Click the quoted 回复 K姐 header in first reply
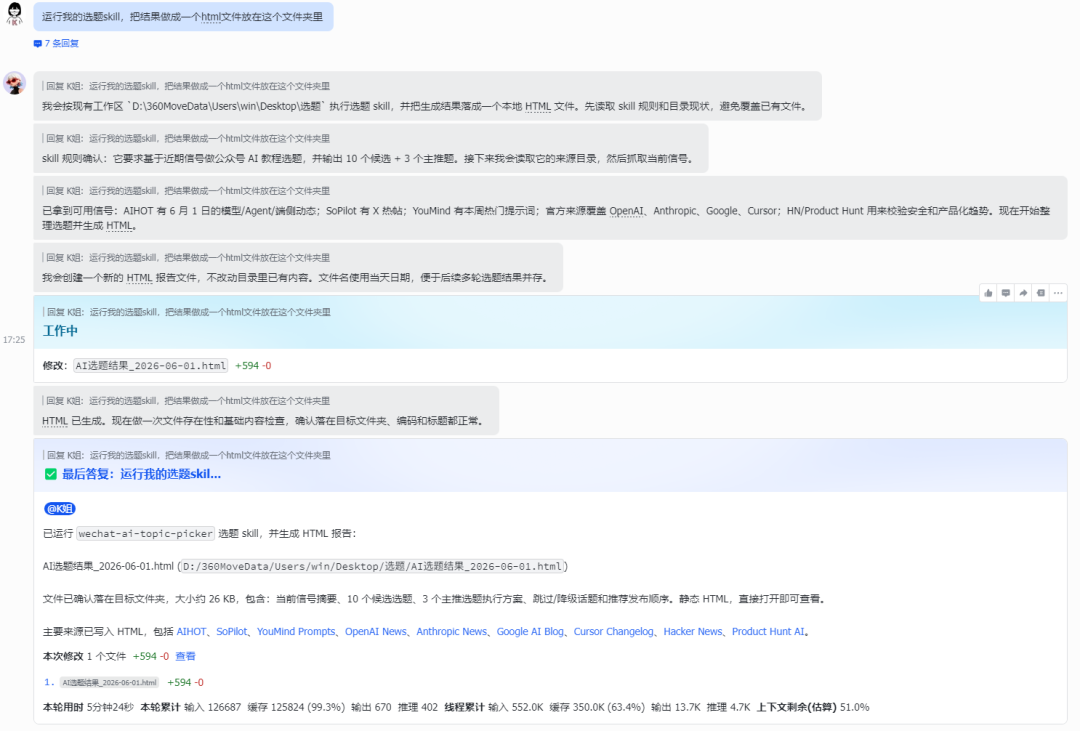The height and width of the screenshot is (731, 1080). [x=188, y=86]
